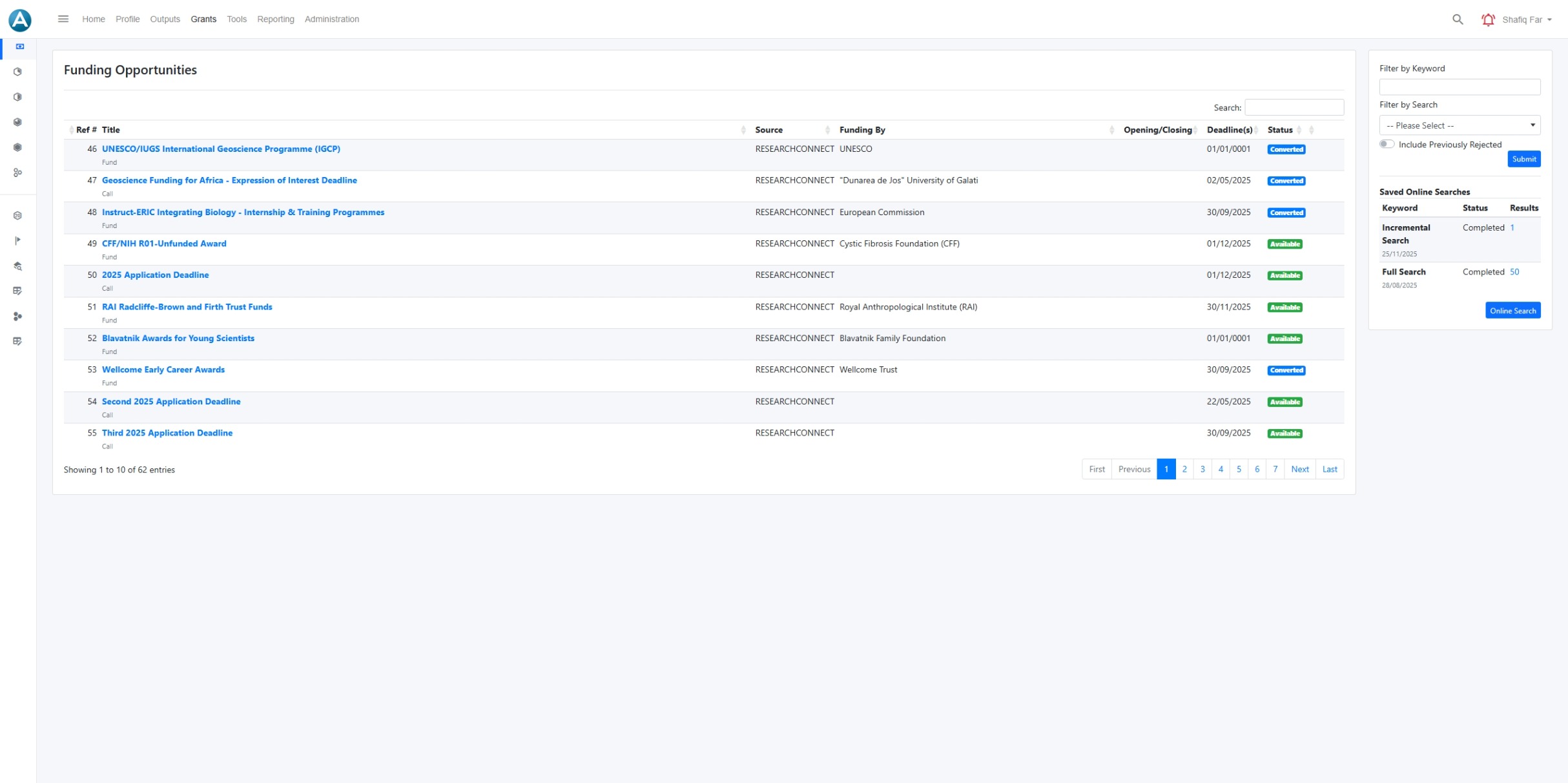Expand the Shafiq Far user menu

pyautogui.click(x=1527, y=19)
